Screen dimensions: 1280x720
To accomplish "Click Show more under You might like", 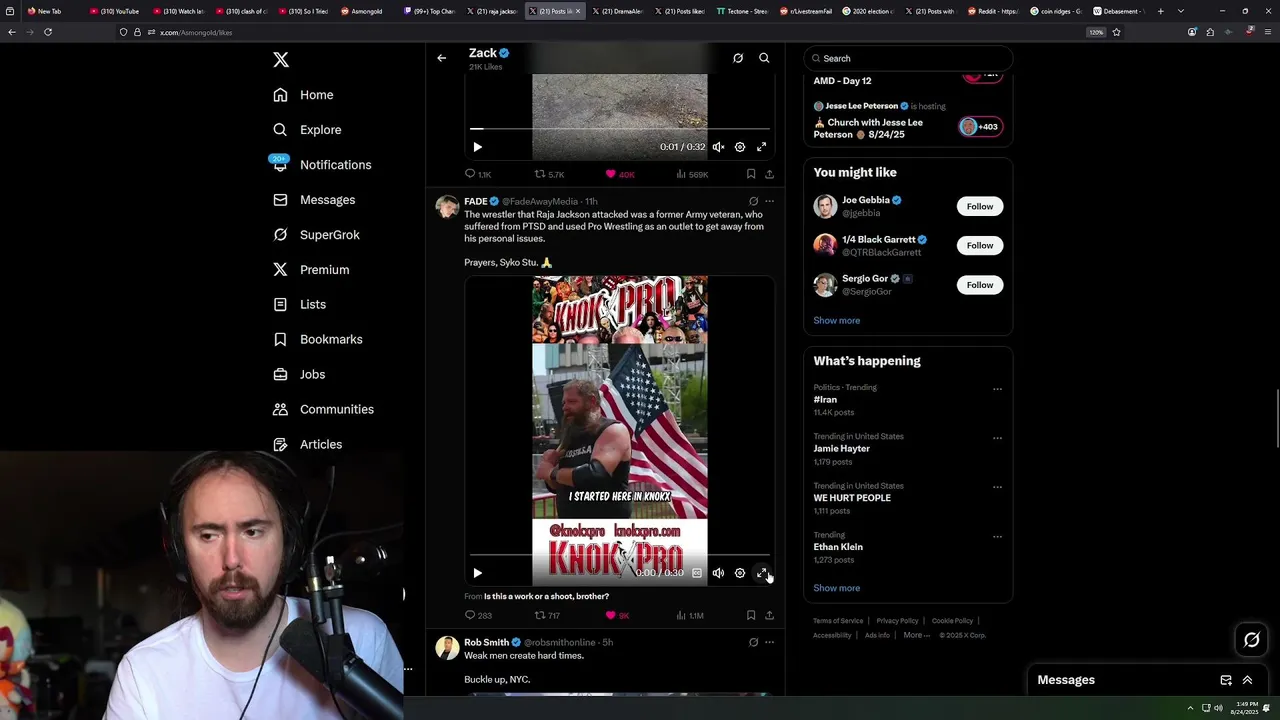I will (836, 320).
